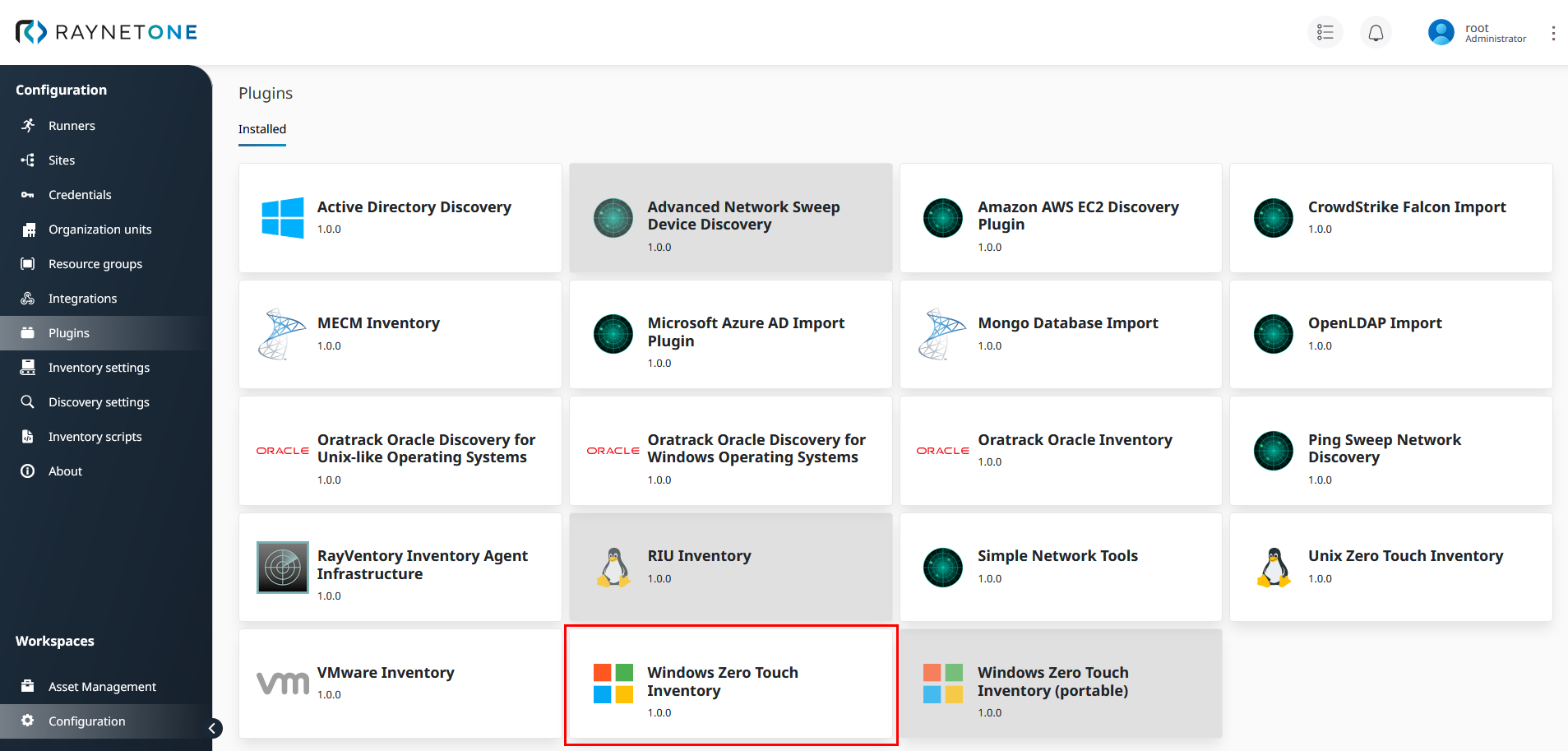The width and height of the screenshot is (1568, 751).
Task: Go to Credentials in the sidebar
Action: point(80,195)
